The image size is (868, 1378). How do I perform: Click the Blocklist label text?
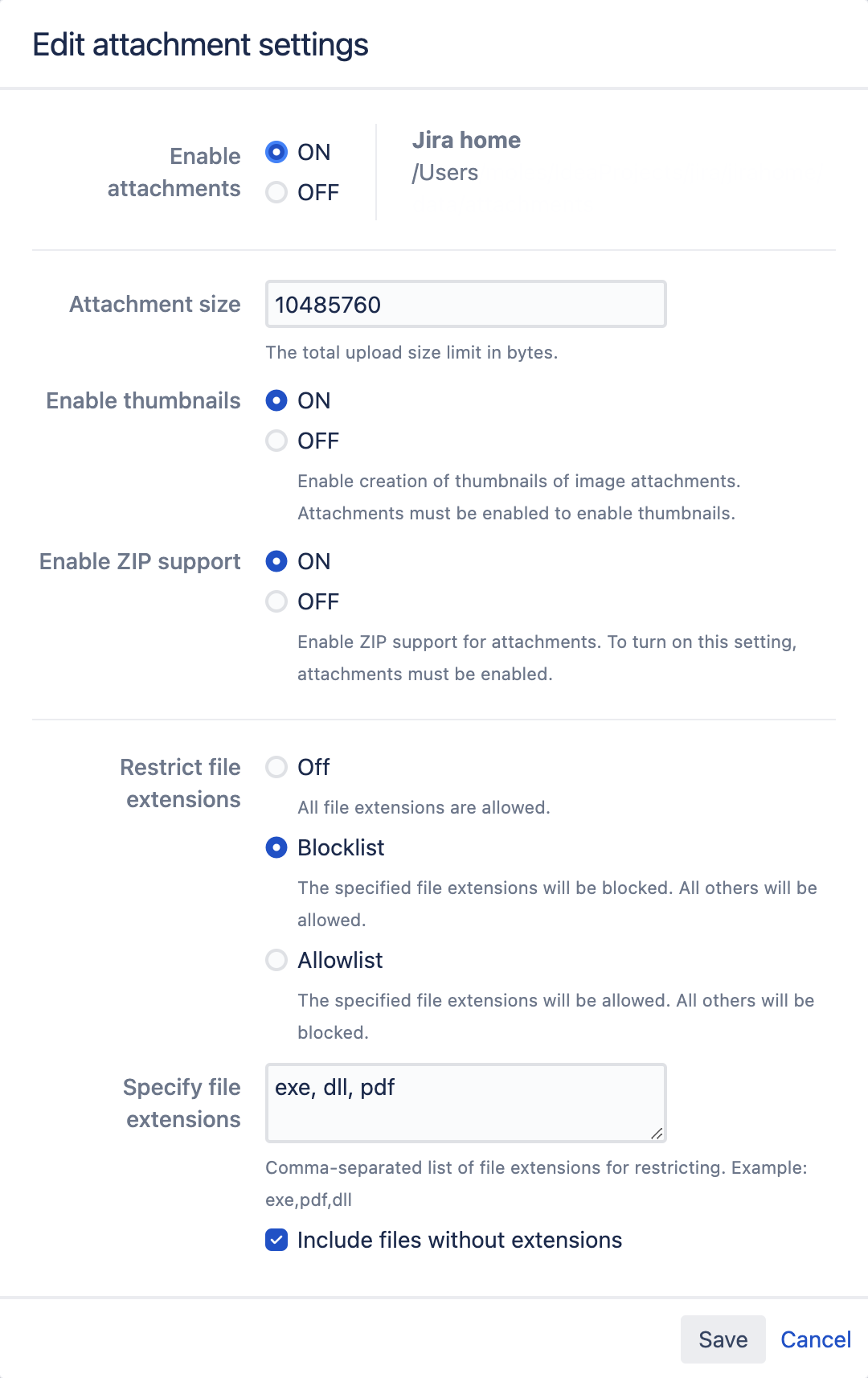[341, 847]
